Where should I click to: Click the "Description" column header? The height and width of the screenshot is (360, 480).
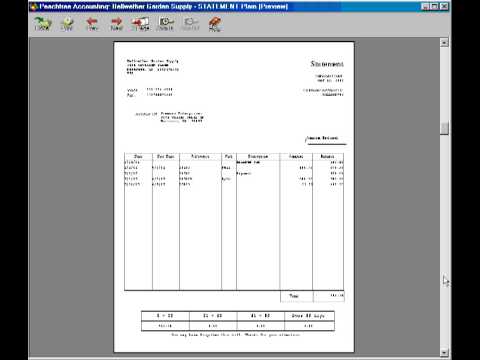(258, 156)
